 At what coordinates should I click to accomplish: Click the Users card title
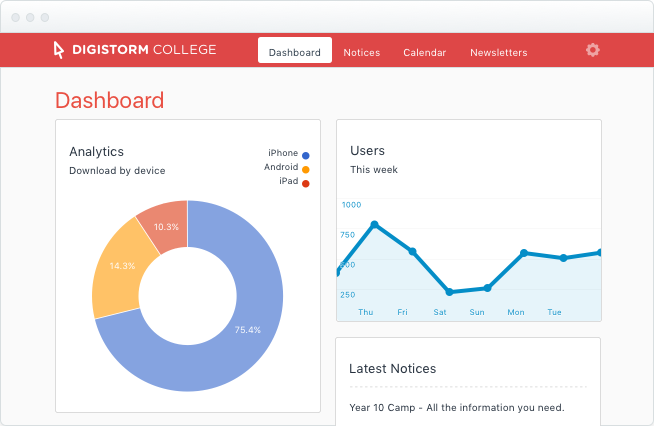point(367,151)
